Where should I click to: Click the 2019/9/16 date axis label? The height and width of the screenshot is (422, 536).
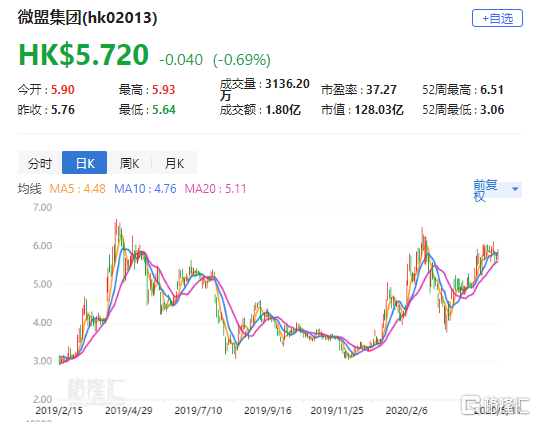click(x=268, y=410)
